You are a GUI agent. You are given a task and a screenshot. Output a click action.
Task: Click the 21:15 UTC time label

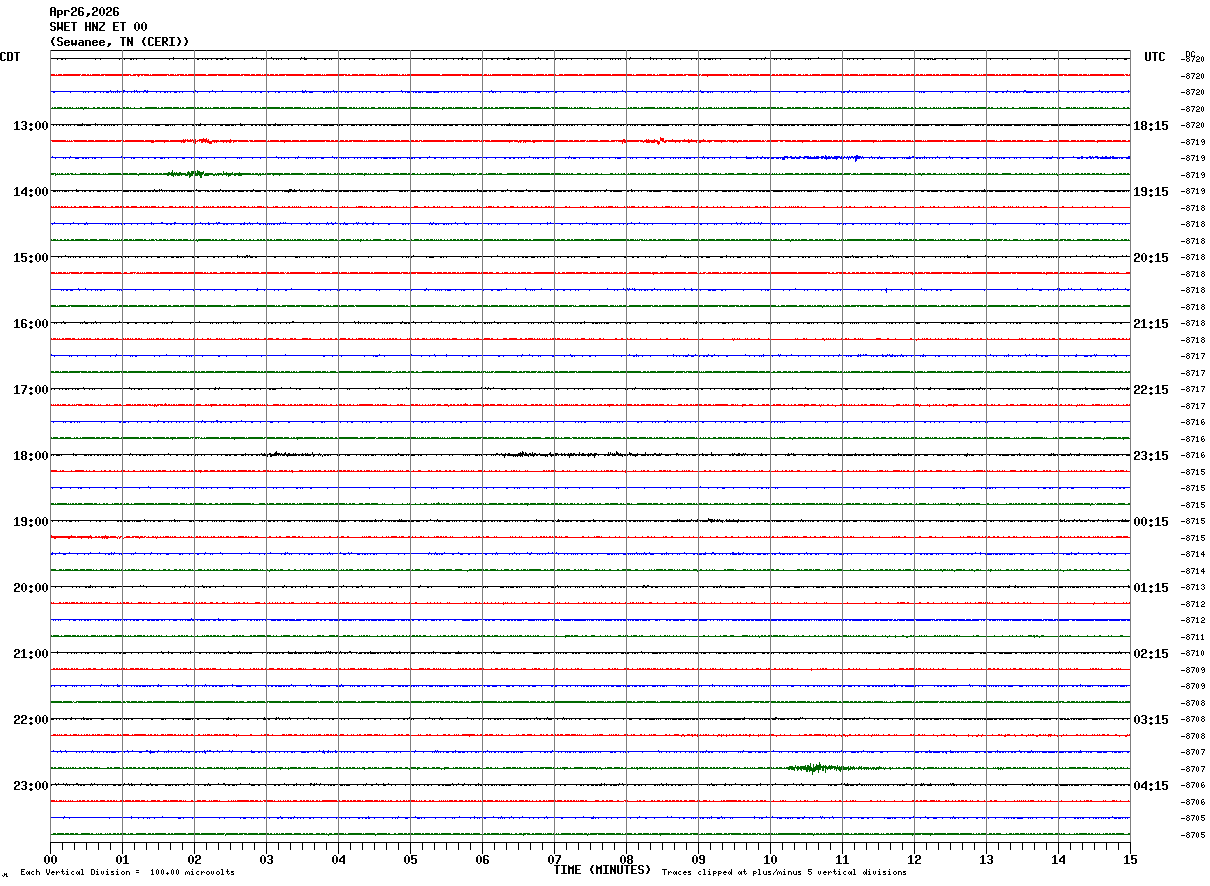point(1150,324)
